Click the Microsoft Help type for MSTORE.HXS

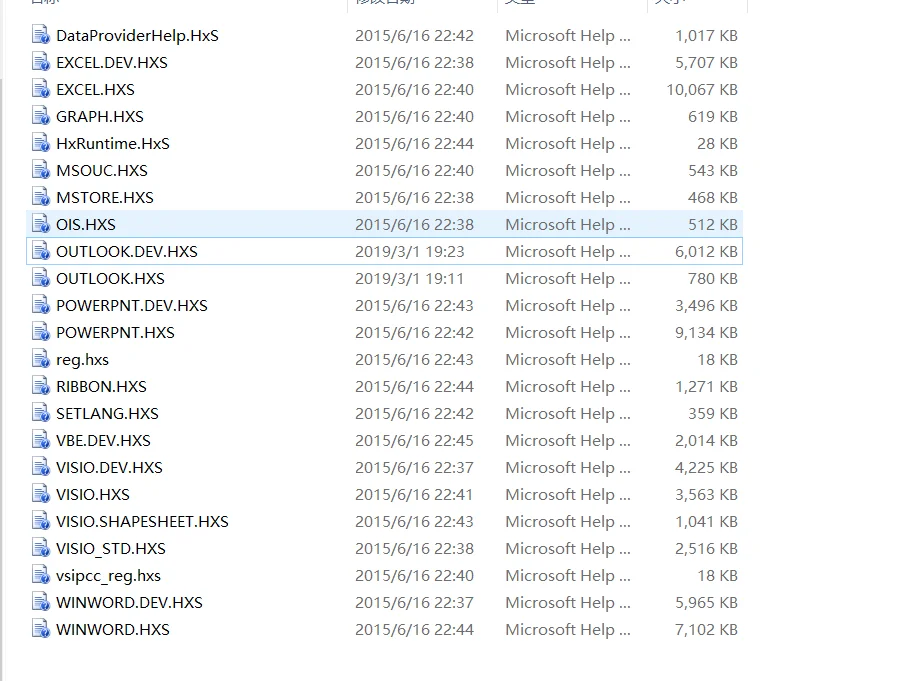tap(568, 198)
